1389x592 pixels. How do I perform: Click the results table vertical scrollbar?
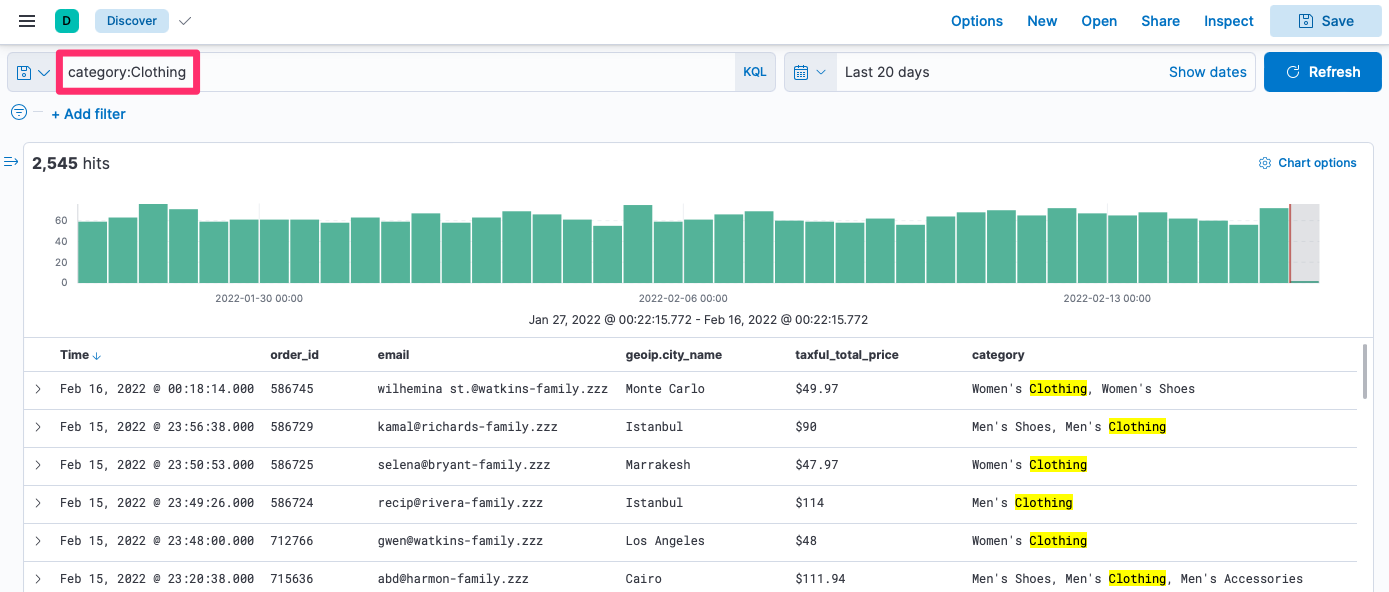click(1364, 372)
